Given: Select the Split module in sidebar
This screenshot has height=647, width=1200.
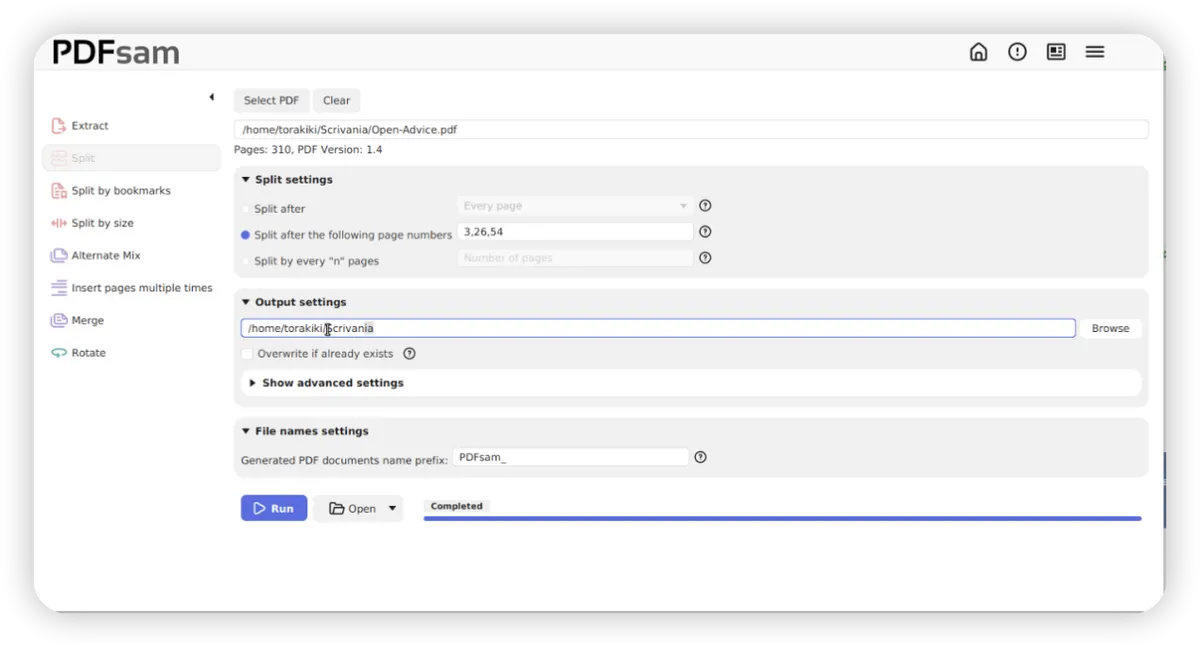Looking at the screenshot, I should point(131,158).
